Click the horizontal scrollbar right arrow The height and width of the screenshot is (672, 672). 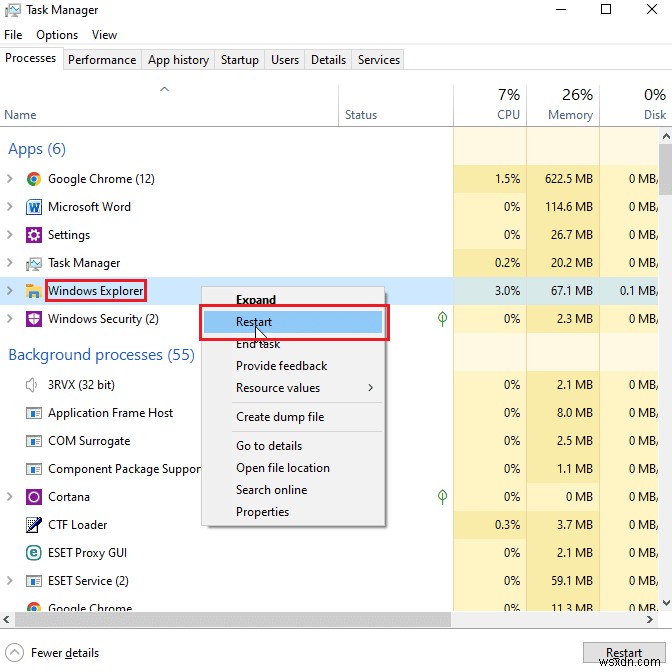point(650,620)
